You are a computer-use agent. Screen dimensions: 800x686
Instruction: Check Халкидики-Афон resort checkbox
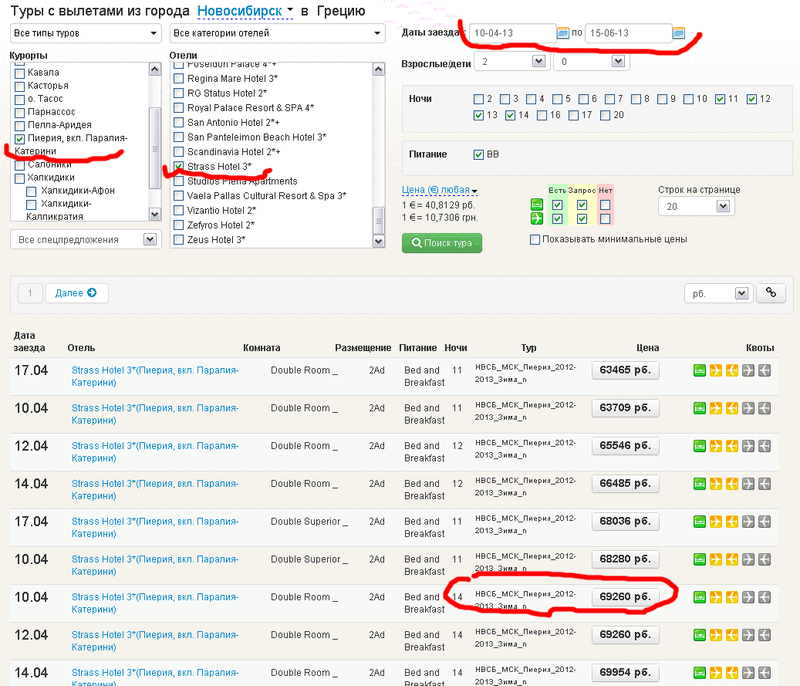coord(31,191)
